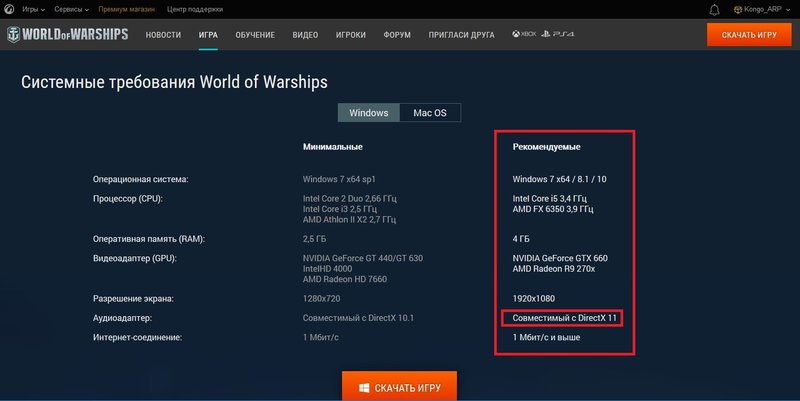Open the notifications bell icon
Viewport: 800px width, 401px height.
[x=714, y=9]
